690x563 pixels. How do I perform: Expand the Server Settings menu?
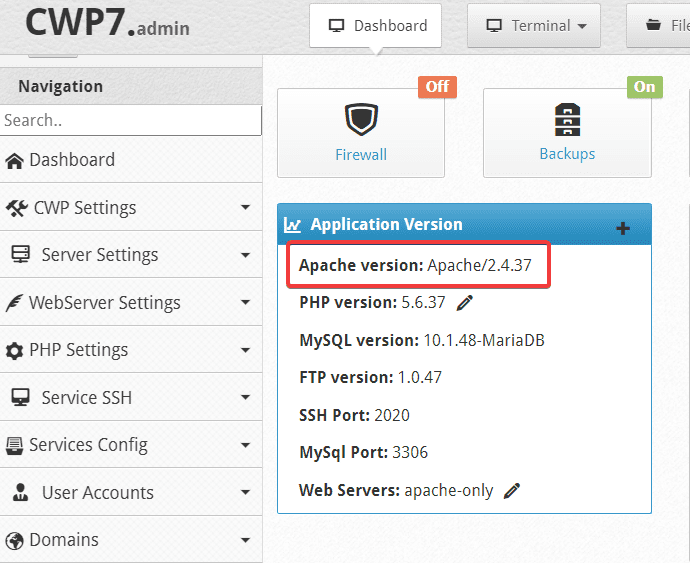coord(245,255)
